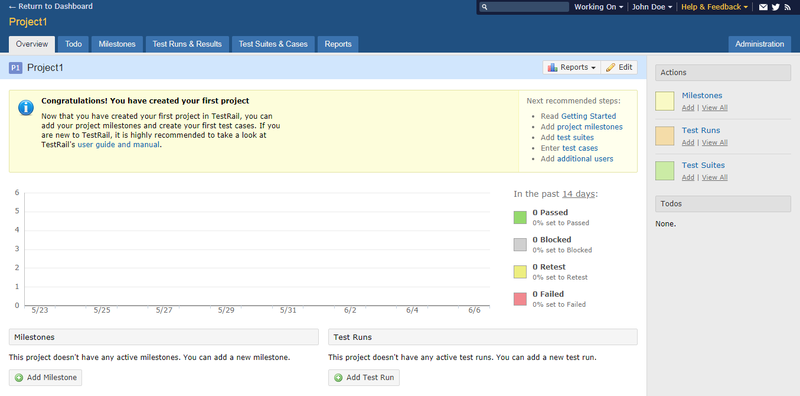Open the additional users link

(585, 159)
